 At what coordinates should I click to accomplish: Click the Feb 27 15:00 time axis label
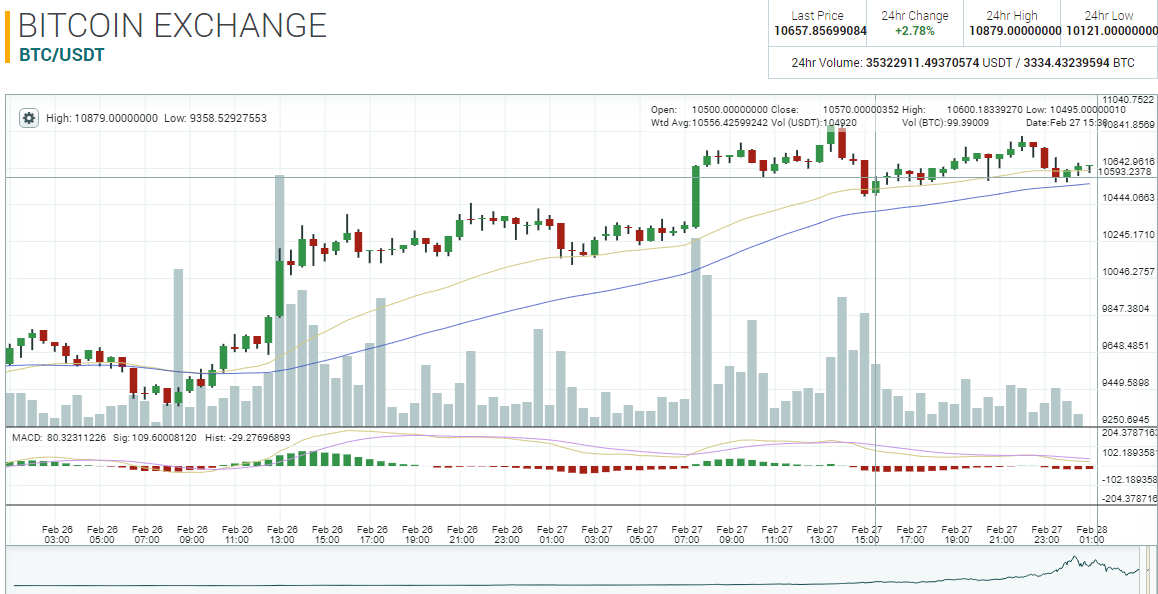point(867,534)
